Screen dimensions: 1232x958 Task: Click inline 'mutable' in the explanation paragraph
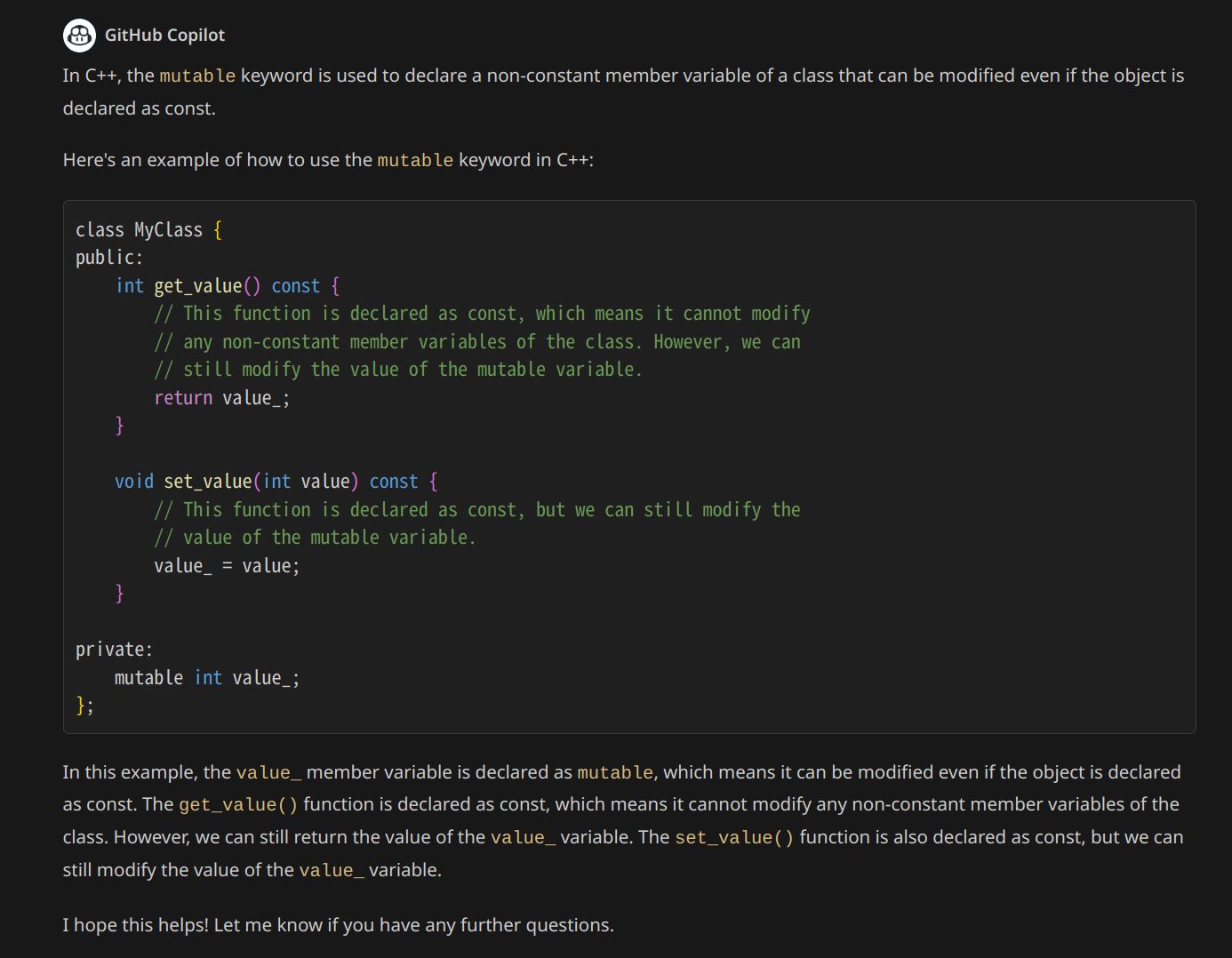coord(614,773)
